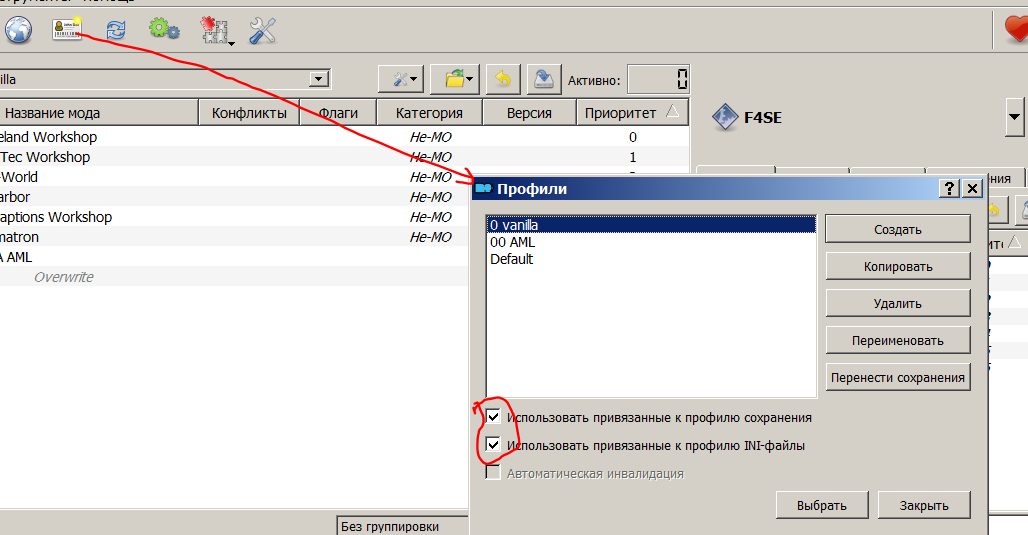Viewport: 1028px width, 535px height.
Task: Open the folder icon dropdown menu
Action: pyautogui.click(x=460, y=79)
